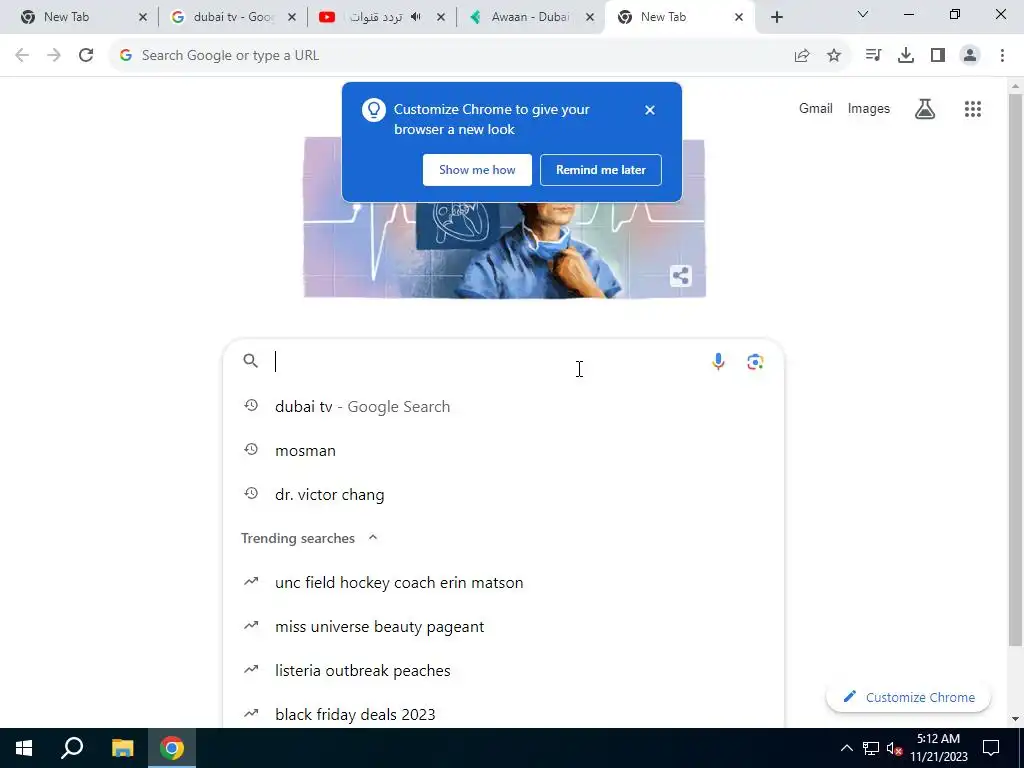This screenshot has height=768, width=1024.
Task: Open Windows taskbar search
Action: (x=72, y=748)
